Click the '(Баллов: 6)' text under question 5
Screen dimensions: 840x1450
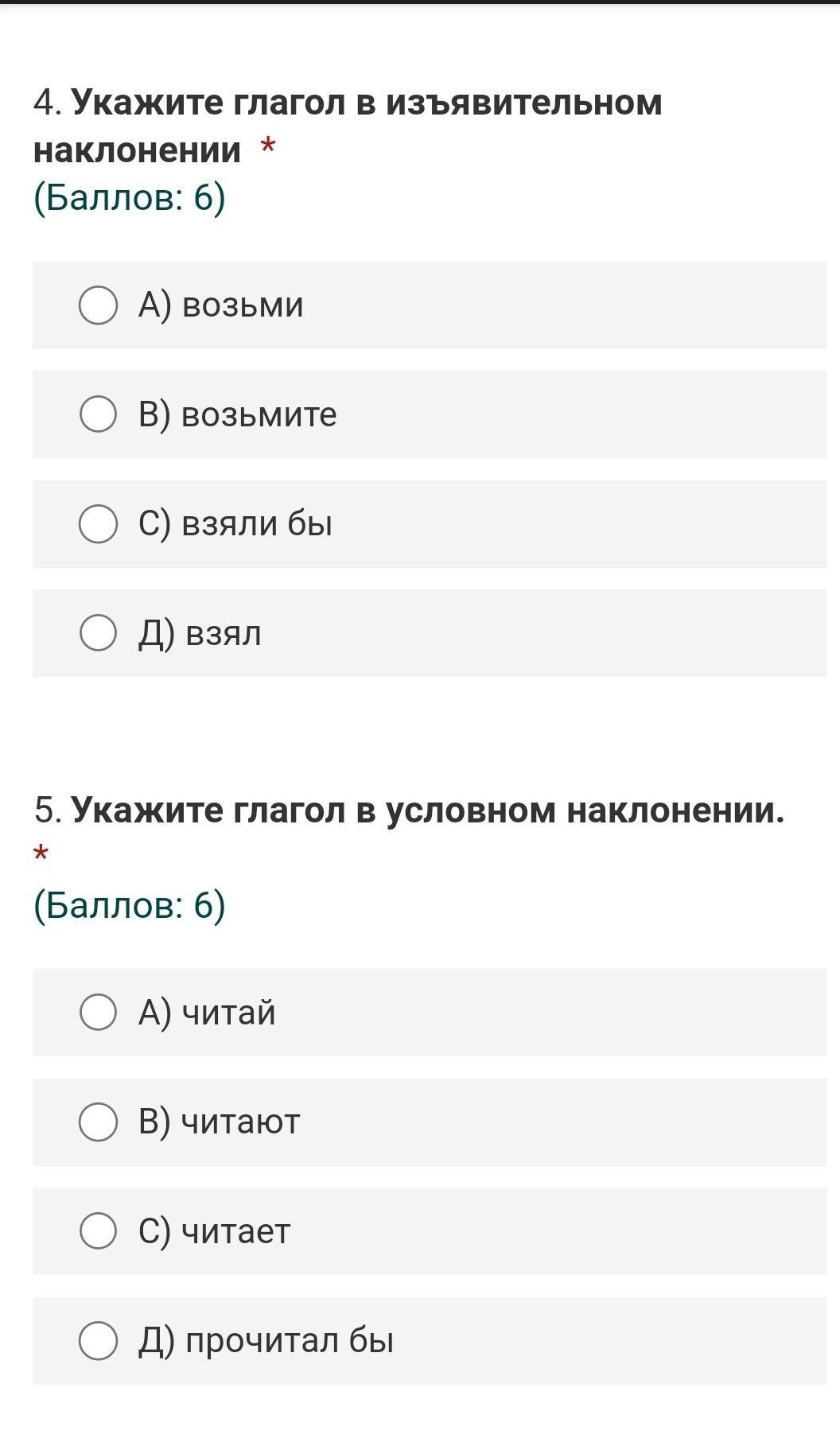[x=130, y=905]
